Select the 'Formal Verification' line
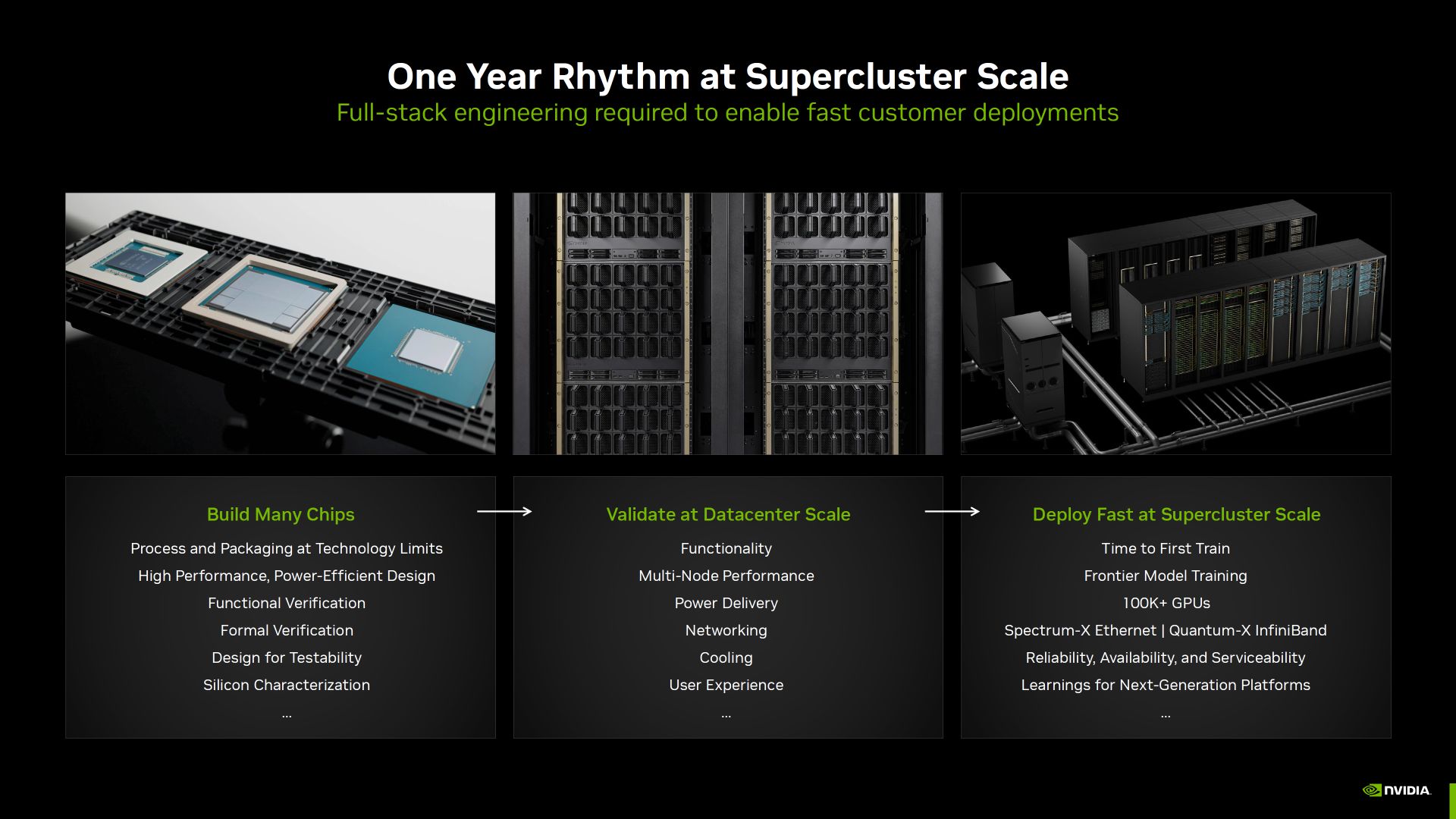 287,630
